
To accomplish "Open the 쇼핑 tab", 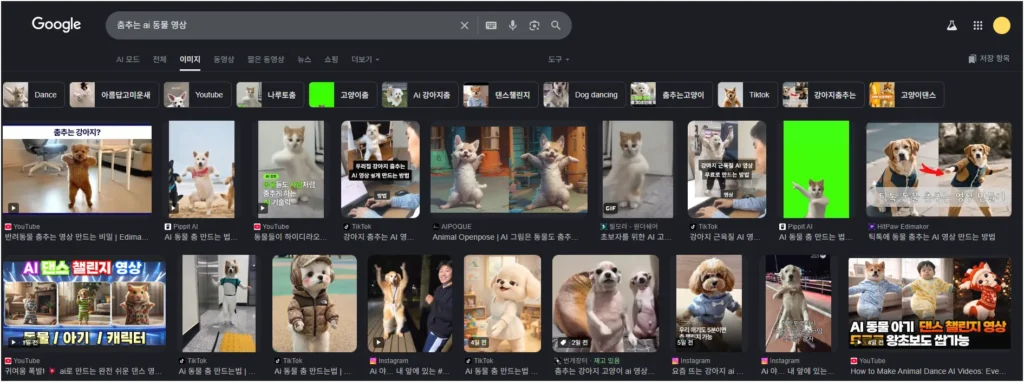I will tap(331, 59).
